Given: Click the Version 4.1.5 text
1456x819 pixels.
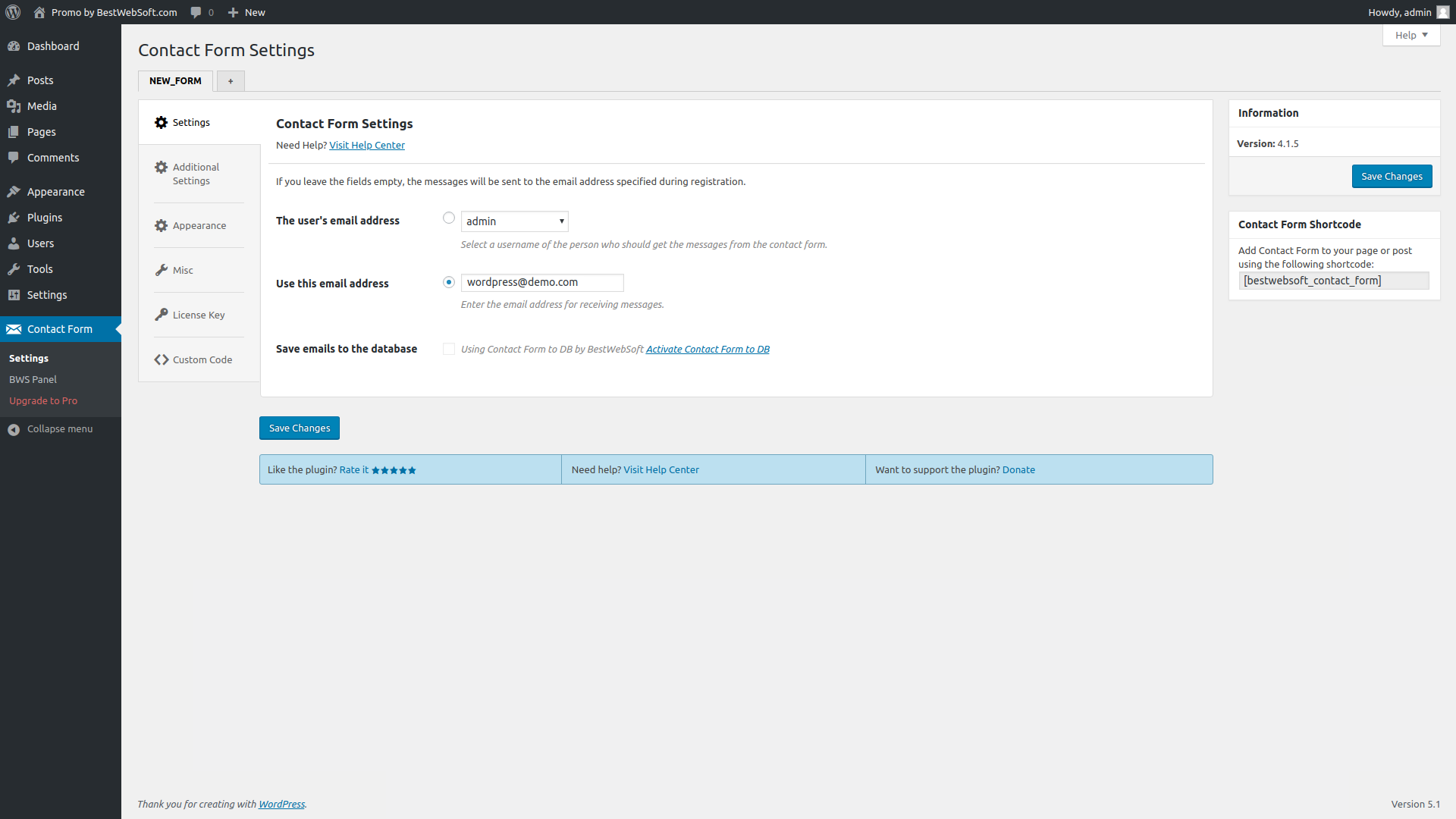Looking at the screenshot, I should tap(1267, 143).
